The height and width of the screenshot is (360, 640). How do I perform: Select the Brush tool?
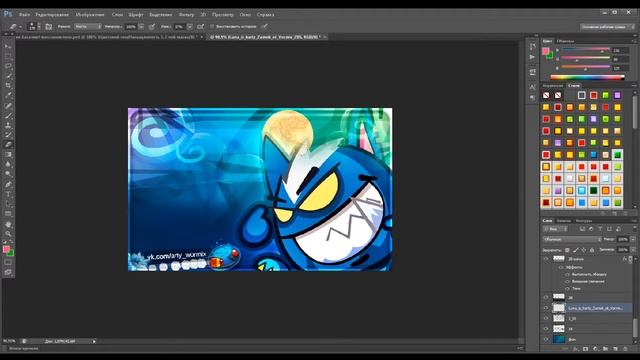[8, 116]
